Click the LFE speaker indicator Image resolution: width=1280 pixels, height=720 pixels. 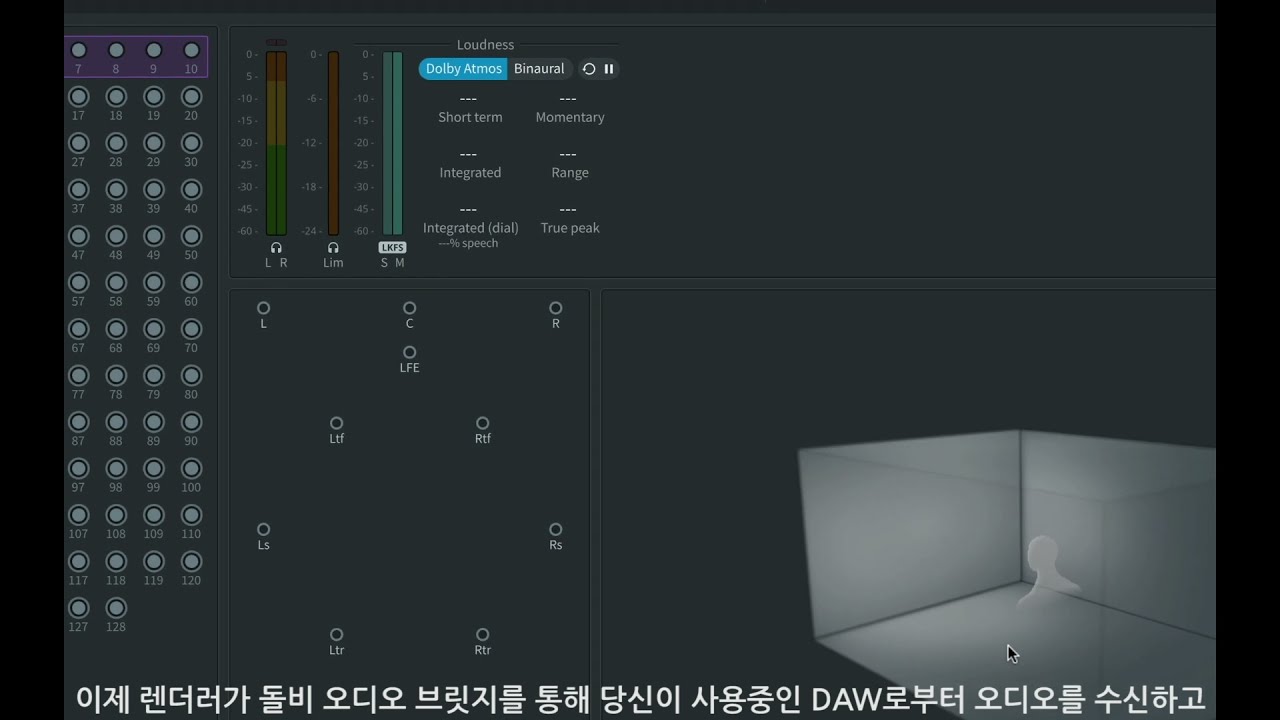[409, 352]
